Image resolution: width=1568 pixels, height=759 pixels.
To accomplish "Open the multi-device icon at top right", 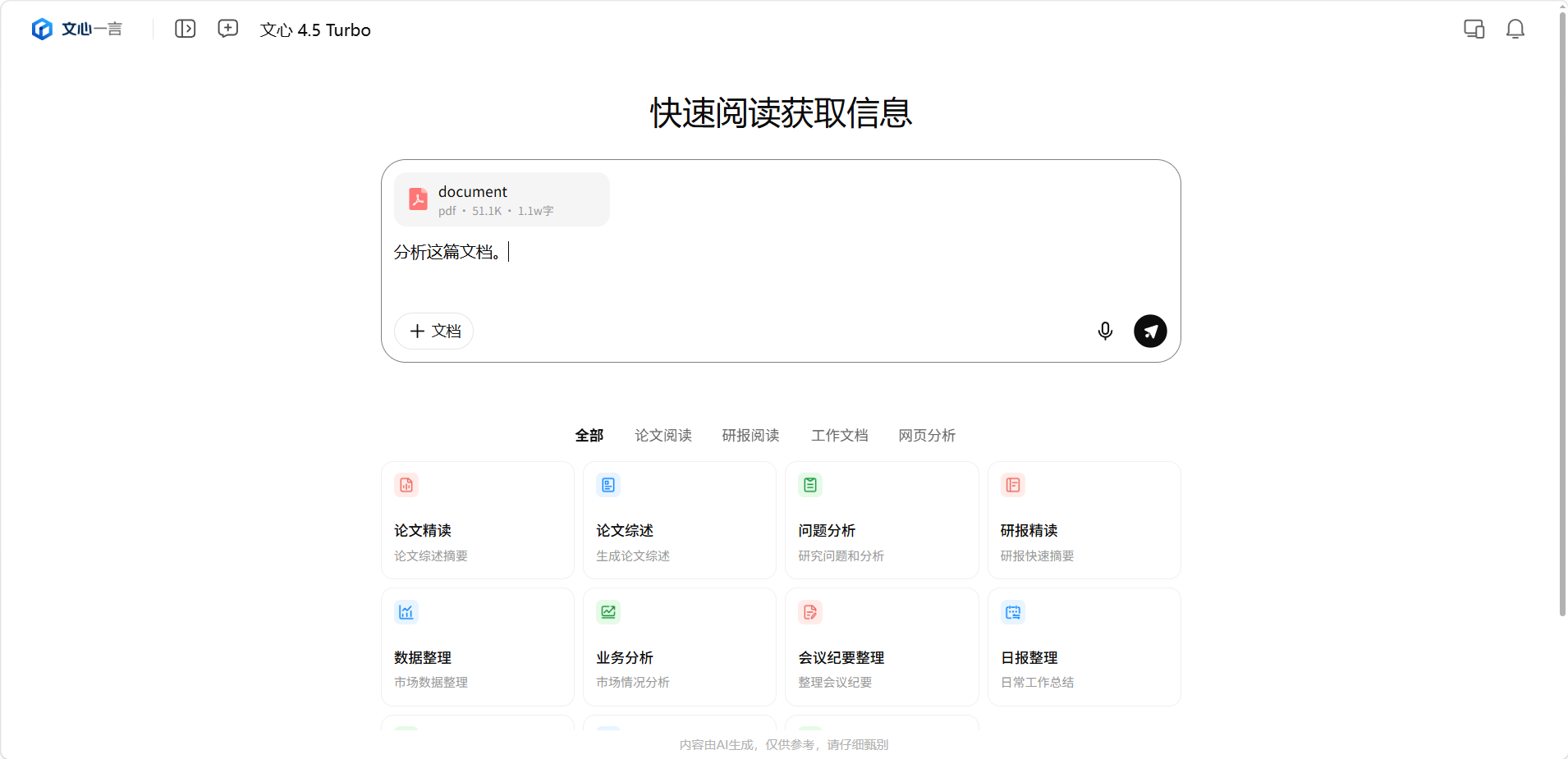I will point(1474,30).
